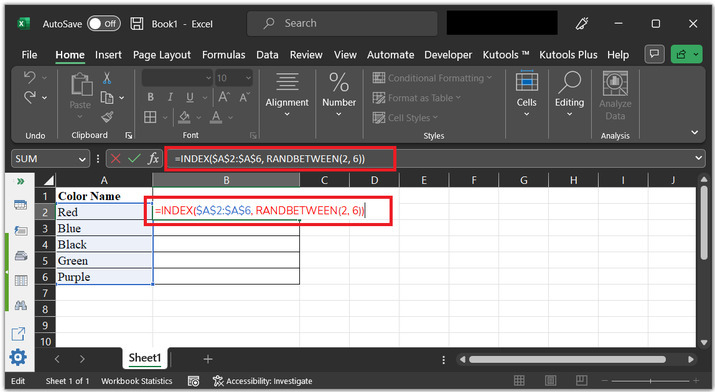715x392 pixels.
Task: Click the Copy icon
Action: pos(107,98)
